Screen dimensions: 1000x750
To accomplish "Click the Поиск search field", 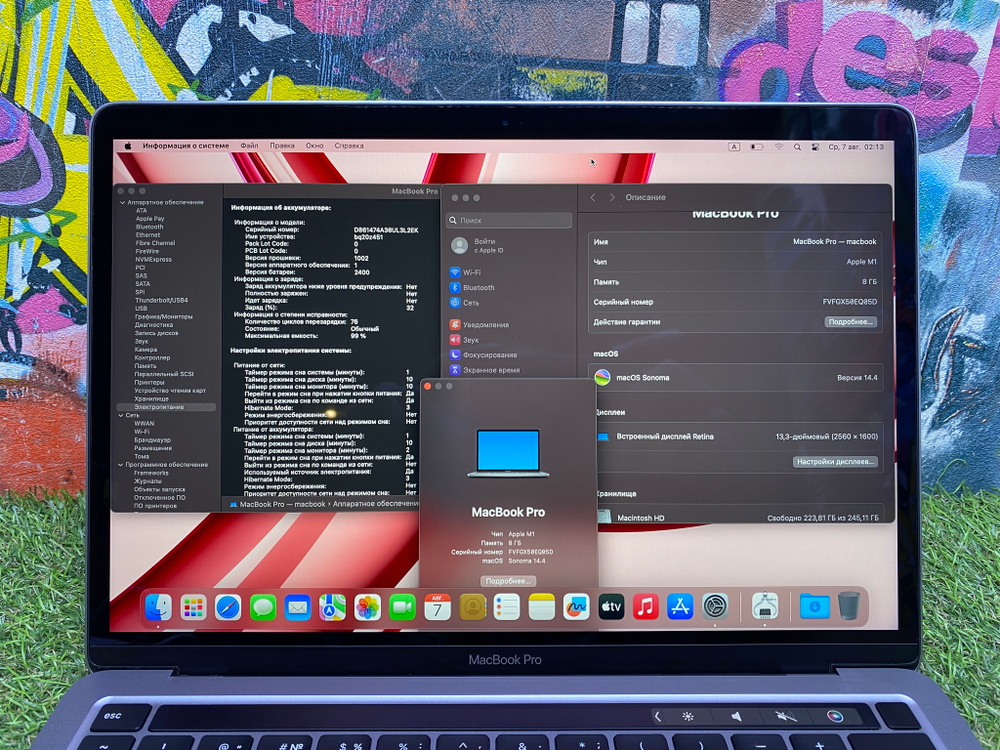I will [510, 220].
